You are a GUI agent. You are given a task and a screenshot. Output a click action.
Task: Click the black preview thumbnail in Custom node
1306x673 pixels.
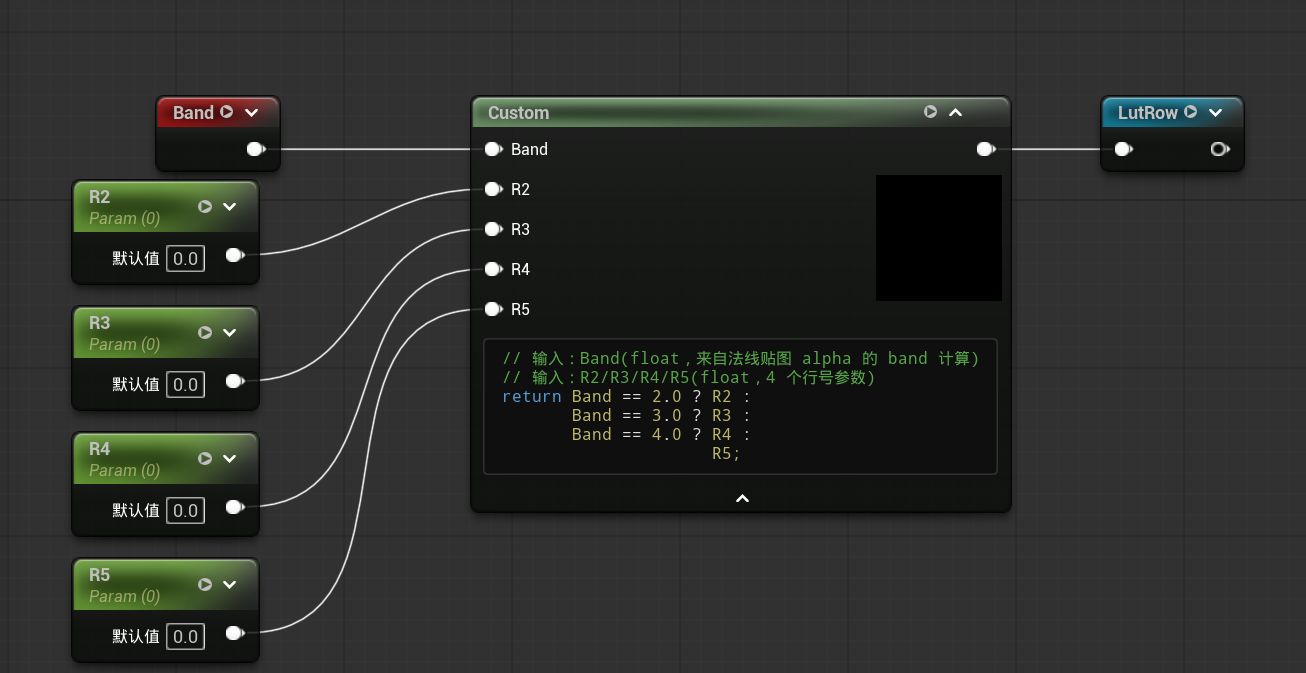939,238
